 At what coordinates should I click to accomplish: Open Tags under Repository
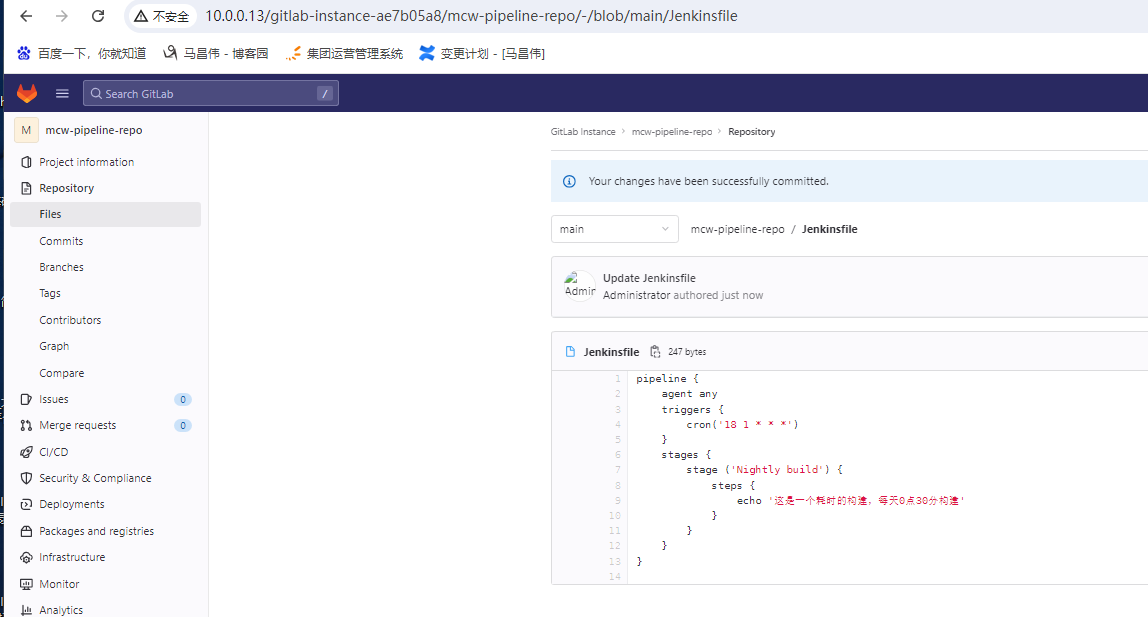coord(50,293)
